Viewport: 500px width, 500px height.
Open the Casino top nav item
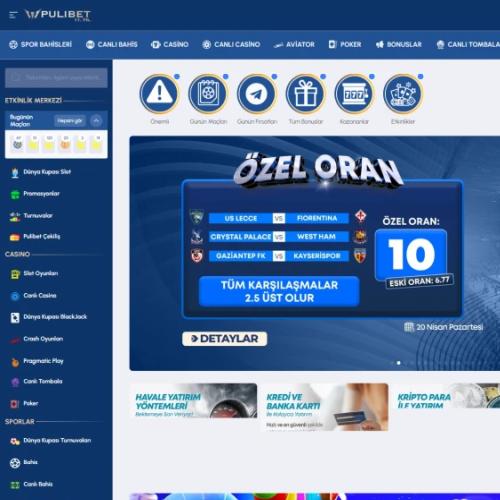170,44
